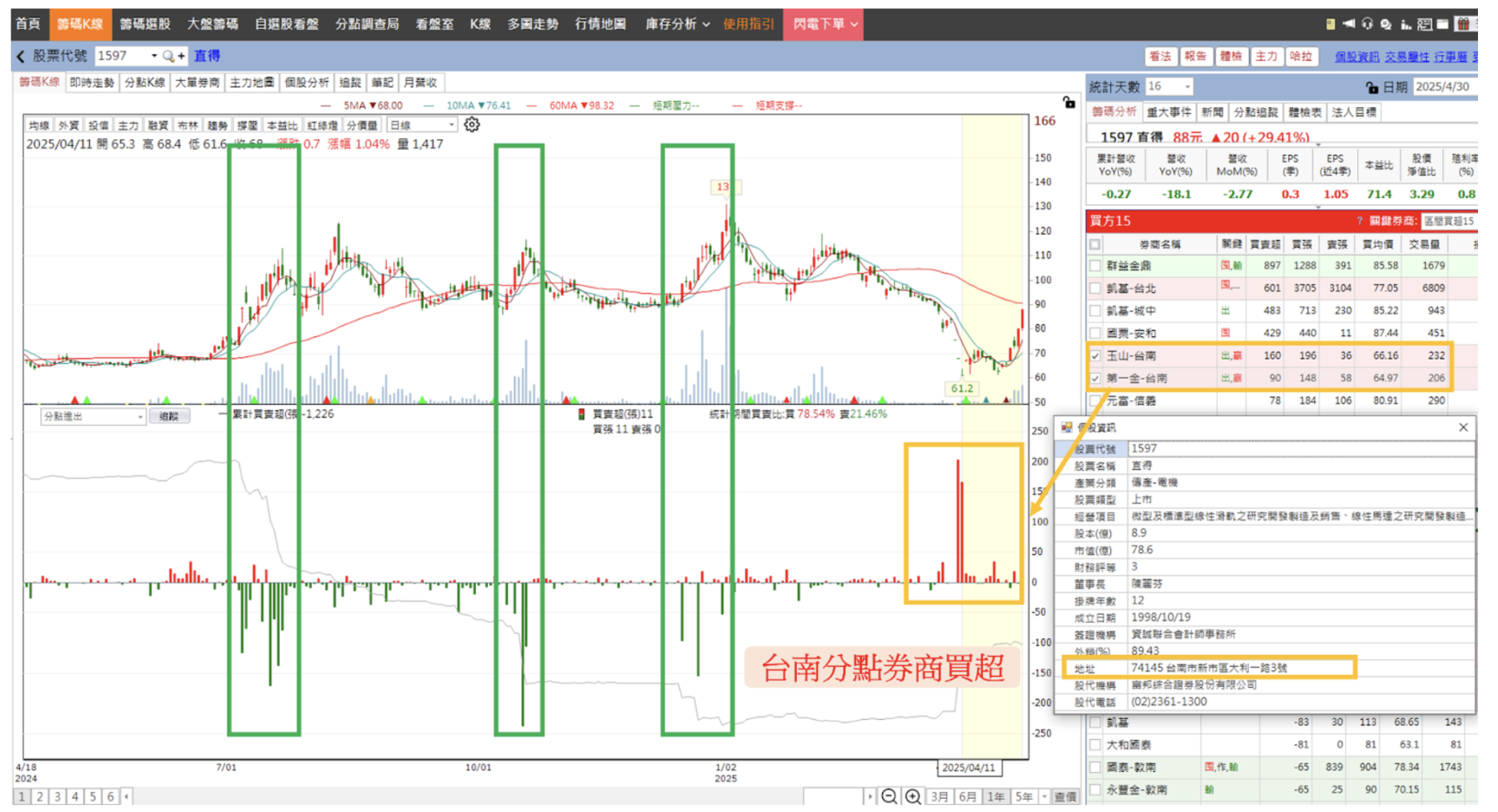Open the 分點調查局 menu

coord(367,24)
